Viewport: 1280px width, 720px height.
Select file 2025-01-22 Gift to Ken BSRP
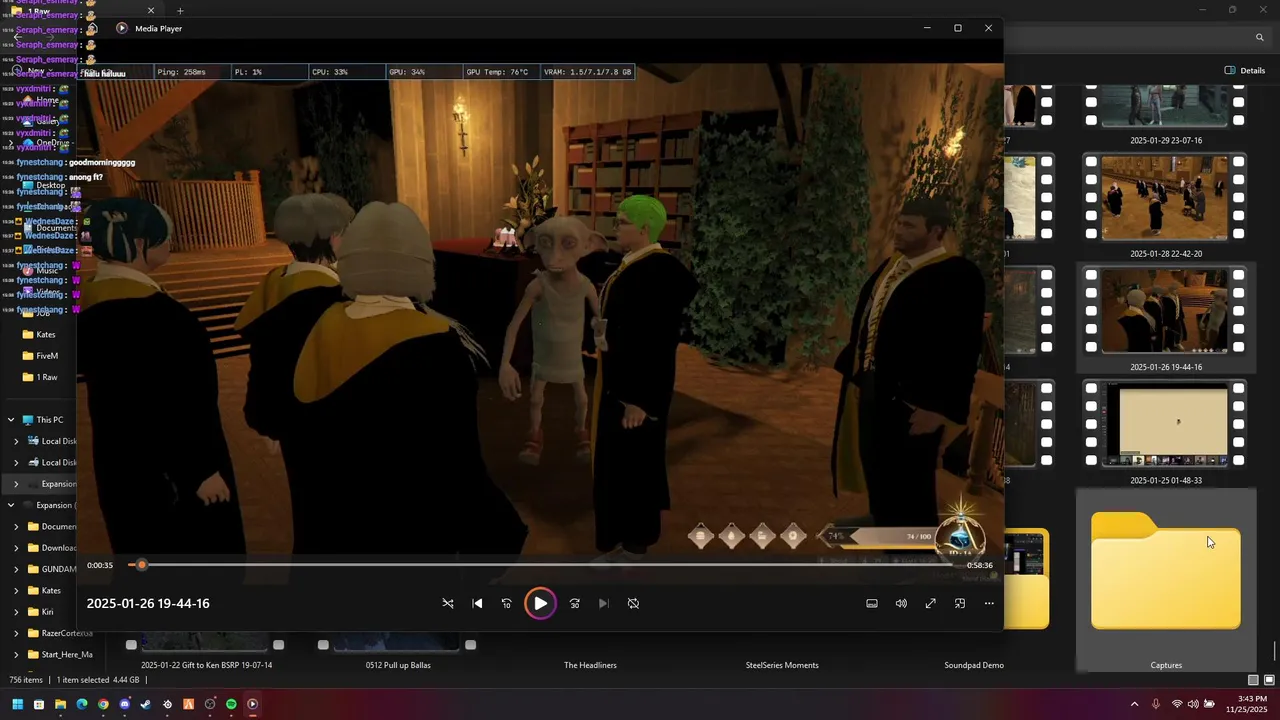206,665
